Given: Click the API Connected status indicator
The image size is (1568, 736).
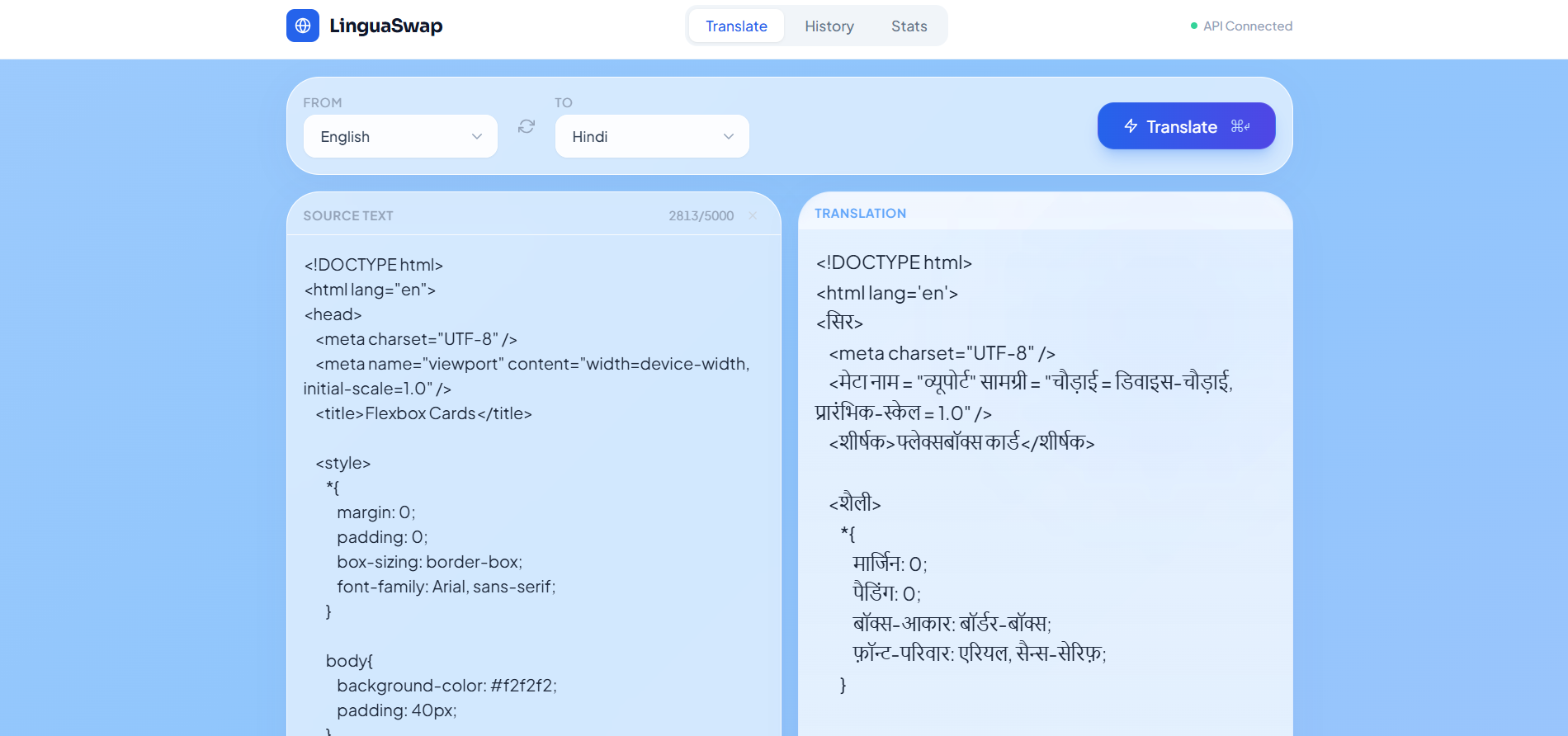Looking at the screenshot, I should [1241, 26].
